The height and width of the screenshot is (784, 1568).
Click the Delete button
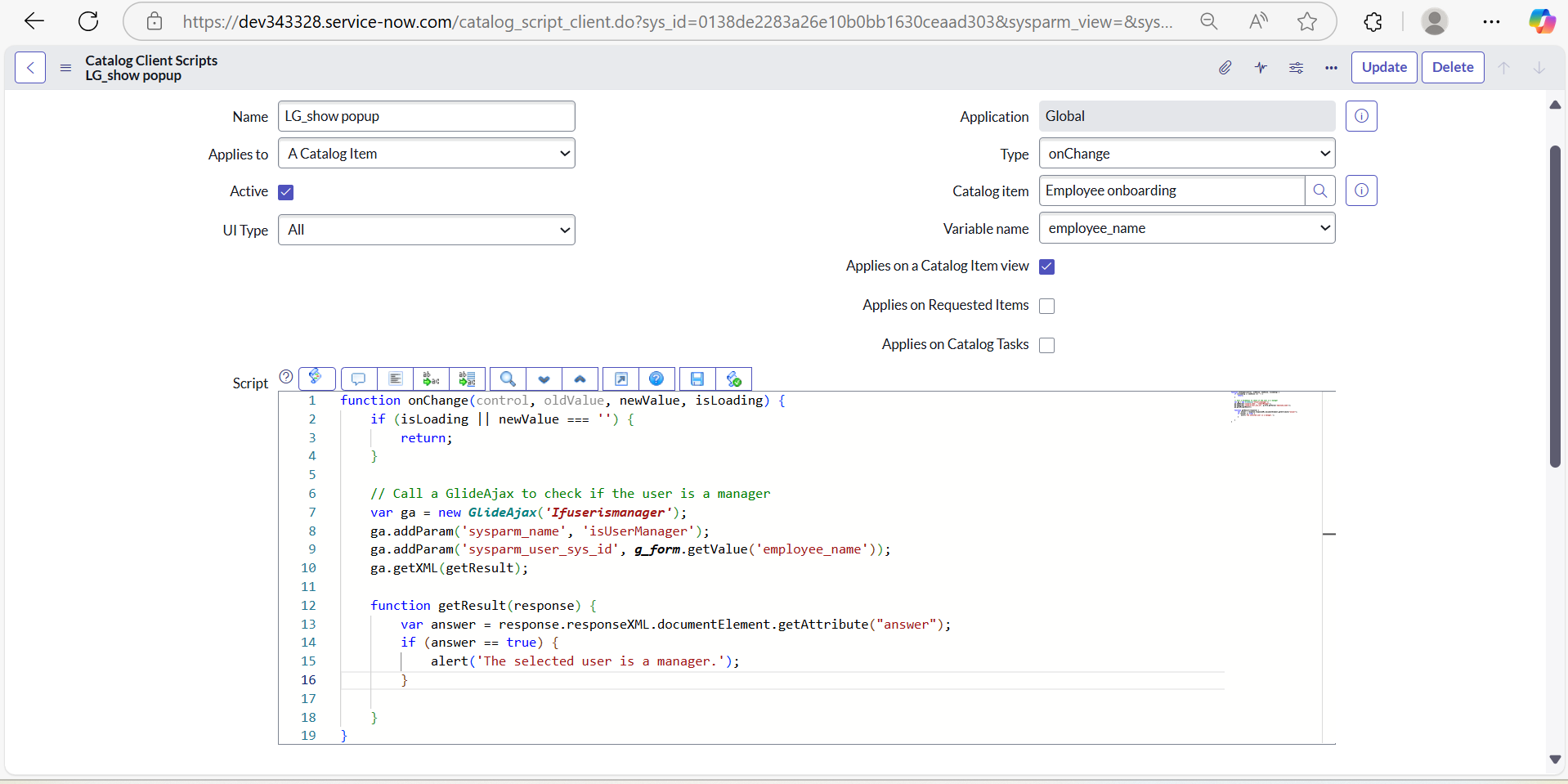(1453, 67)
